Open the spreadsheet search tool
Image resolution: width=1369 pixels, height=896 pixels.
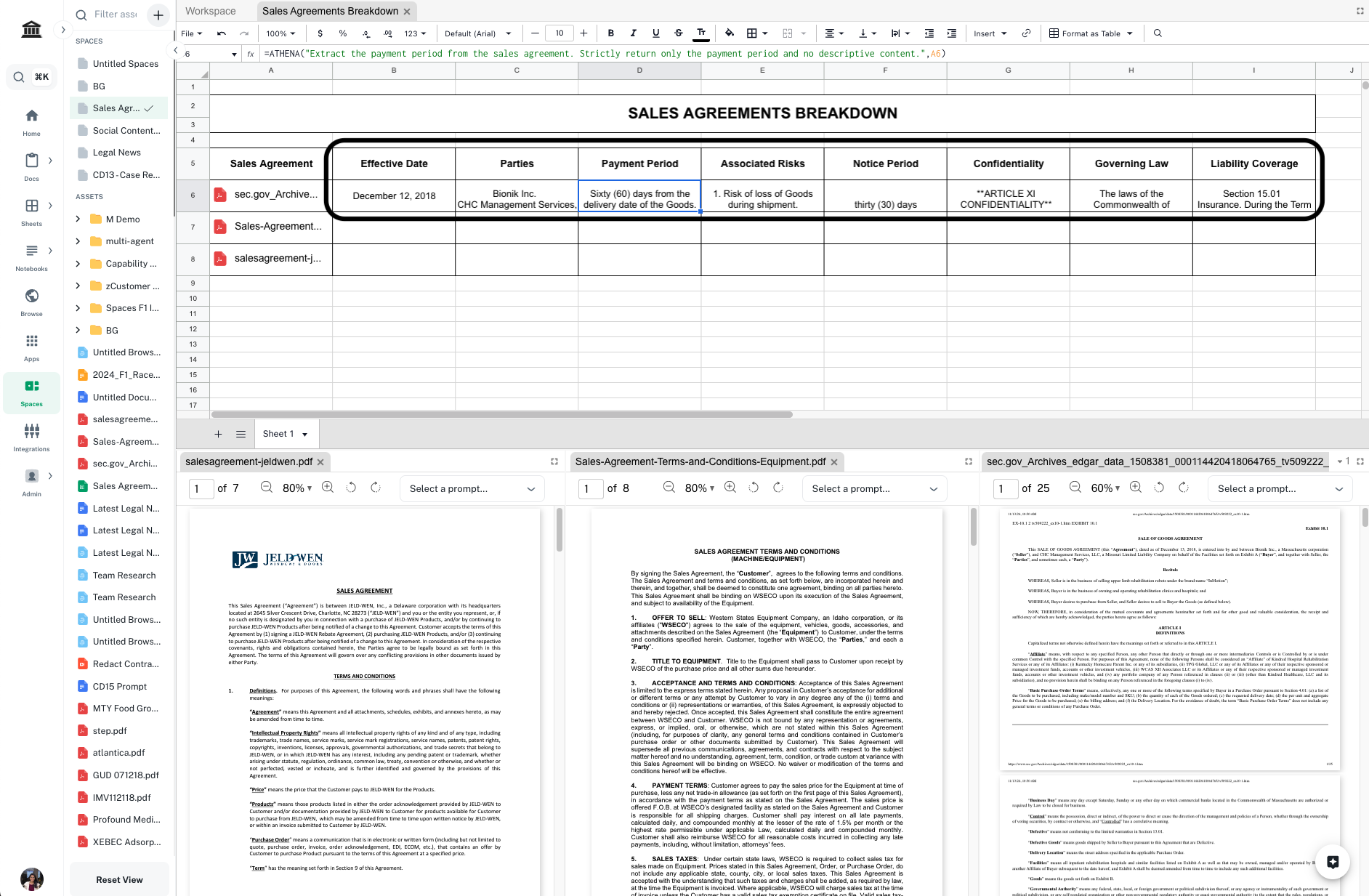[1158, 33]
